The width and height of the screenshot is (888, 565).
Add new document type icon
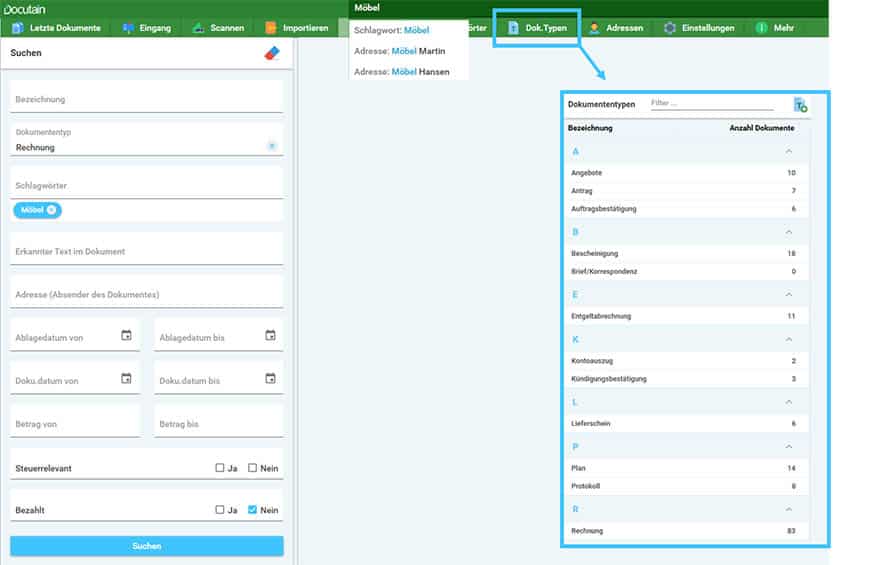coord(800,105)
